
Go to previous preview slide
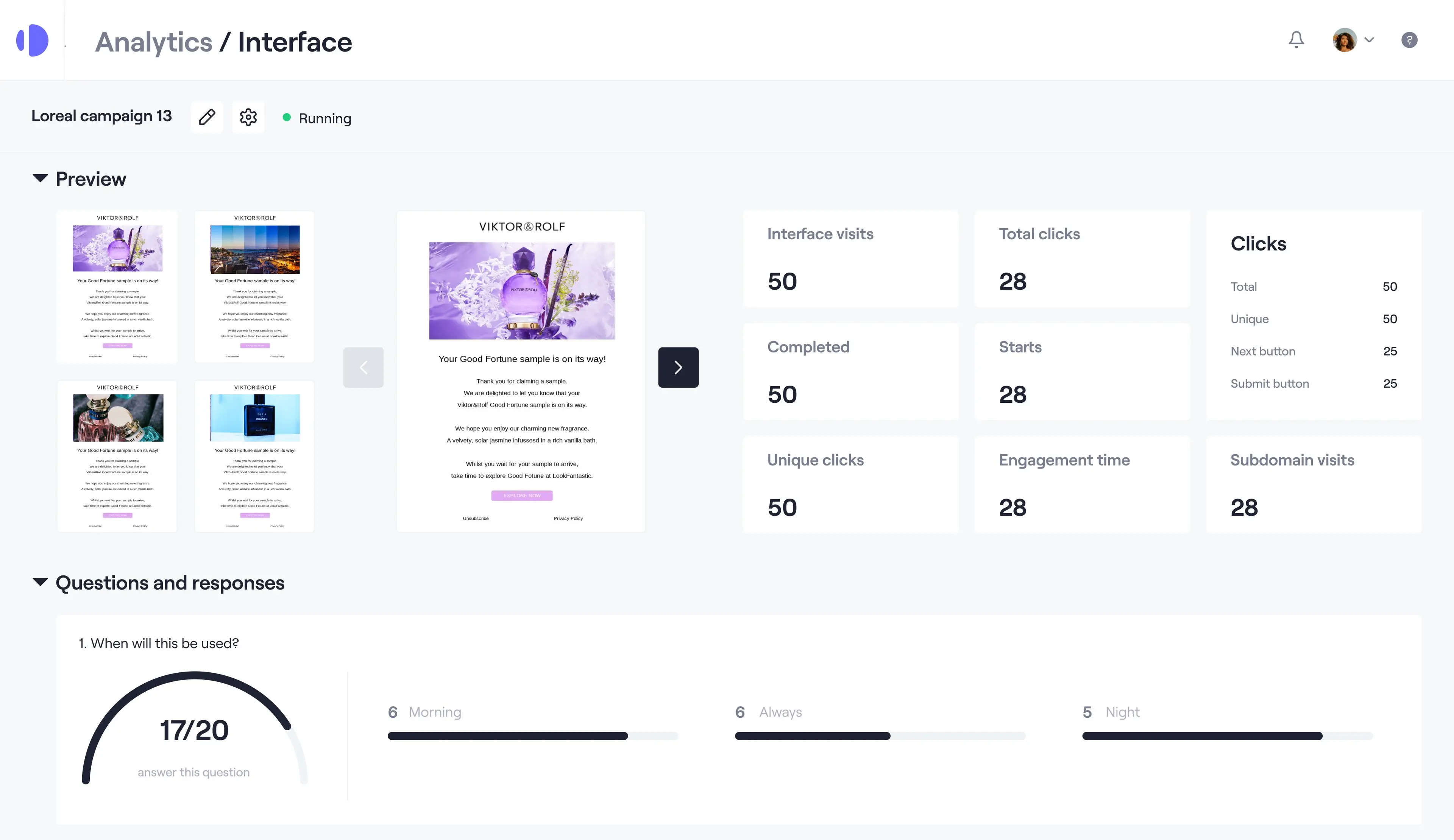click(x=363, y=368)
